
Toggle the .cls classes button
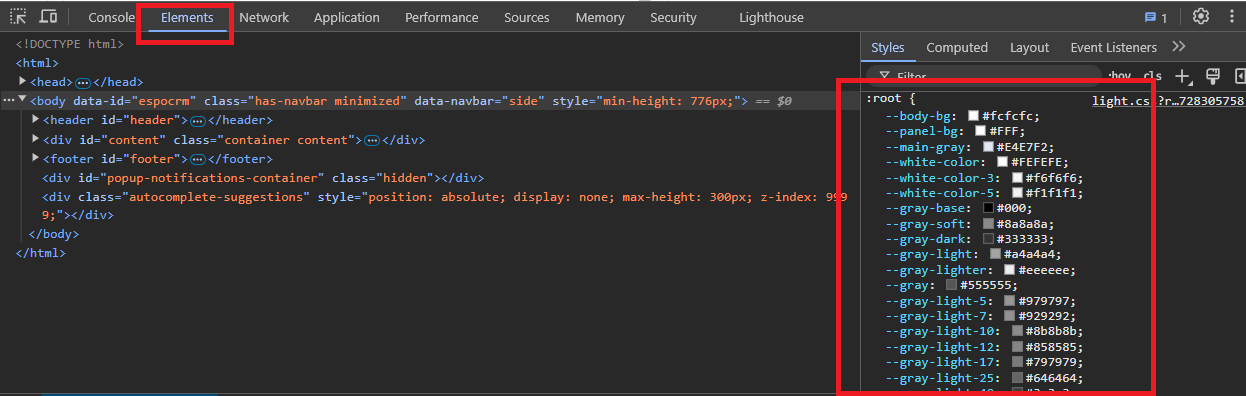tap(1153, 76)
